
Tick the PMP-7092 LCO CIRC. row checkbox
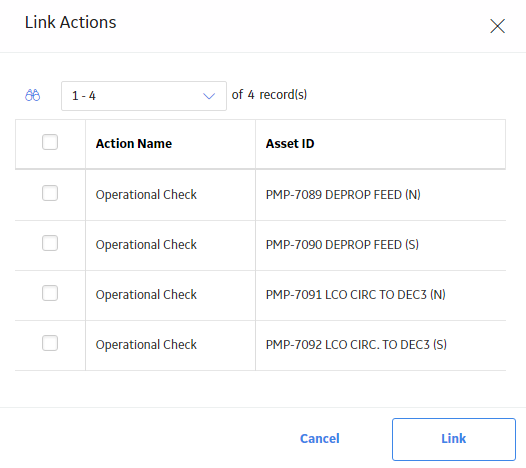click(50, 343)
